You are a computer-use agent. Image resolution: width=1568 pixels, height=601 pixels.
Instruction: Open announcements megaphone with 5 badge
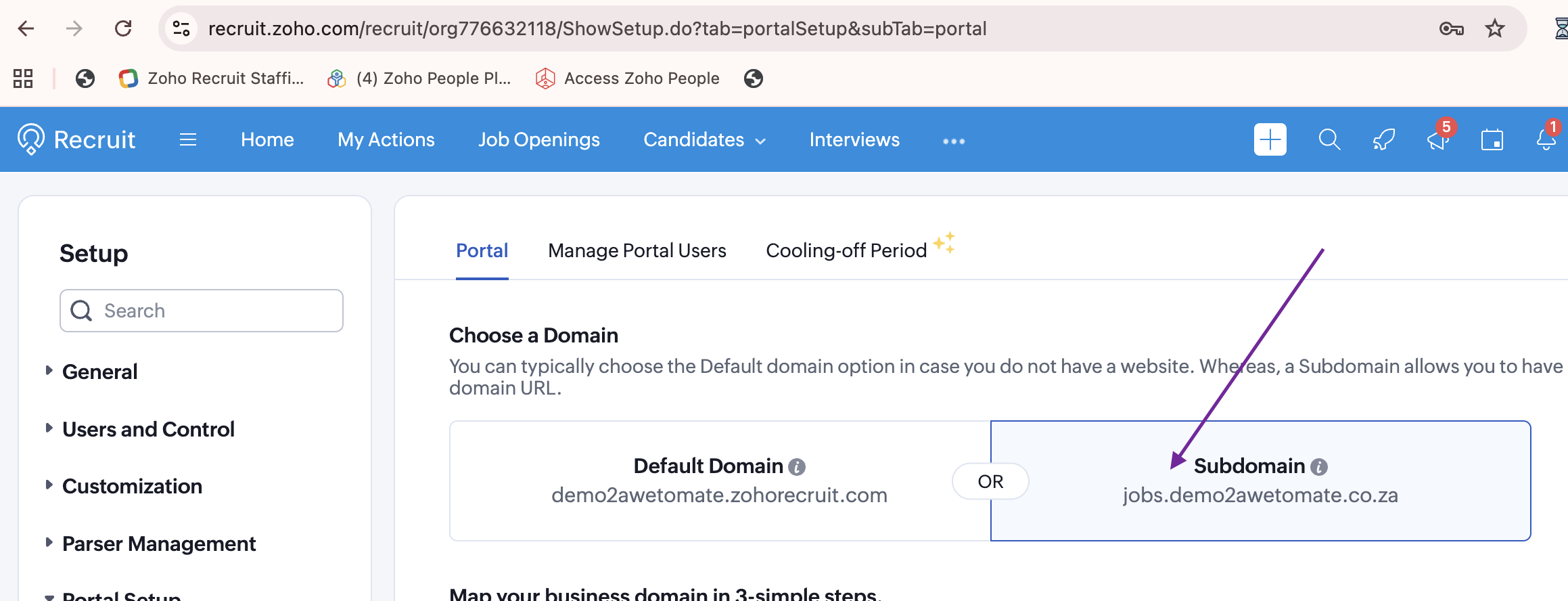(x=1437, y=140)
